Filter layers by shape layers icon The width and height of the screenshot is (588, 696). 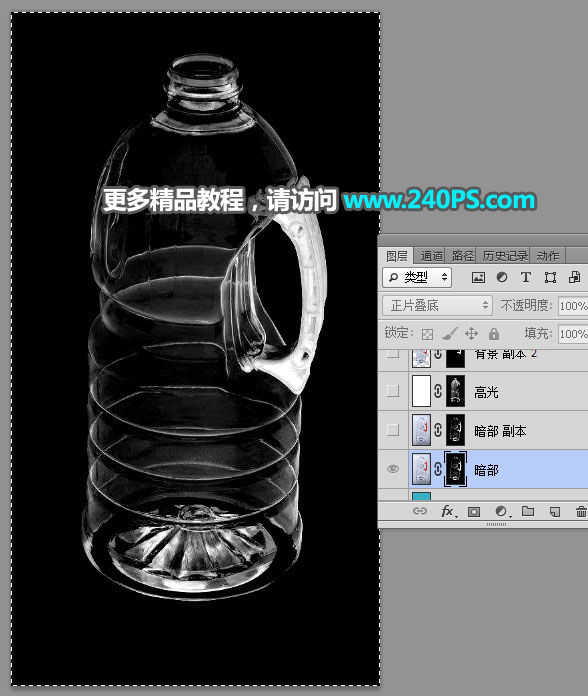point(550,277)
